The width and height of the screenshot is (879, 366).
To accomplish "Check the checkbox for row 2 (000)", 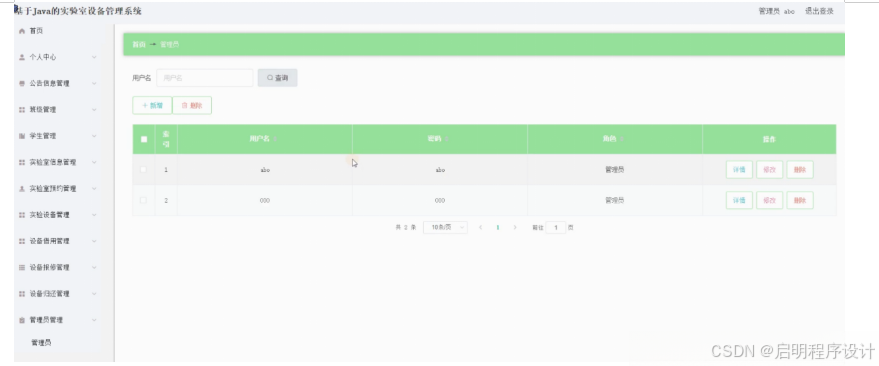I will [x=144, y=200].
